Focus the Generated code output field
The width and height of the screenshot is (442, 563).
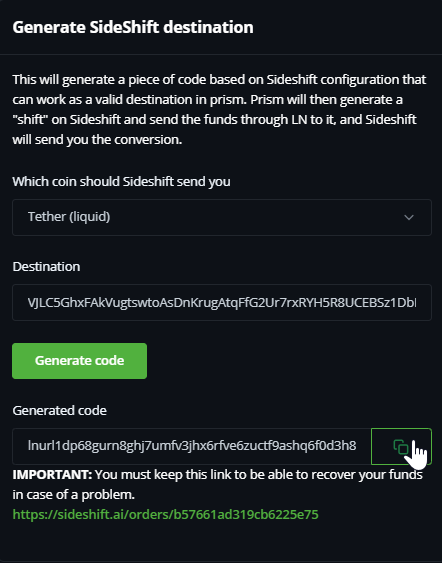192,446
